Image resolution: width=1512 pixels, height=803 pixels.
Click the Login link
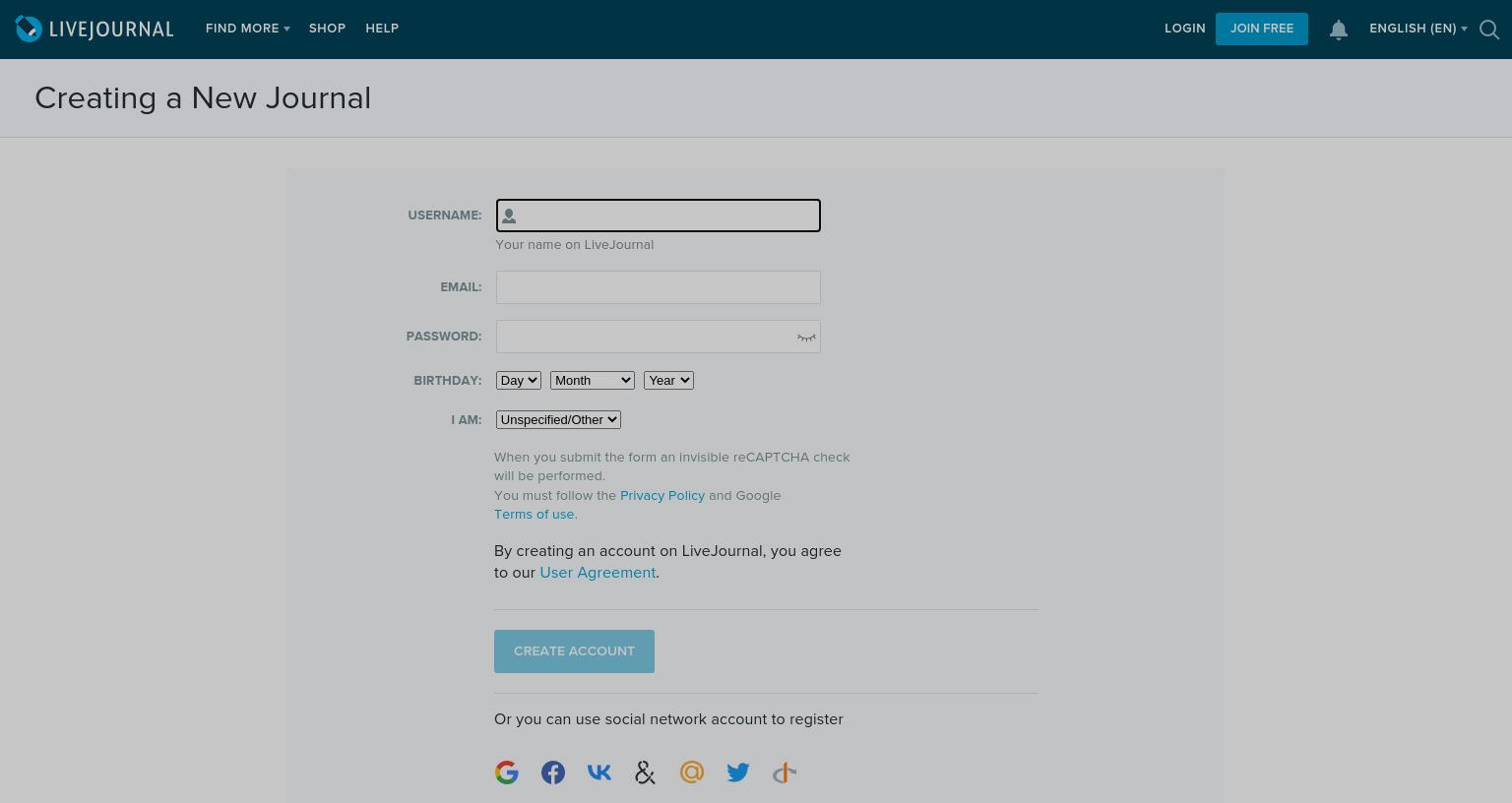(1185, 29)
